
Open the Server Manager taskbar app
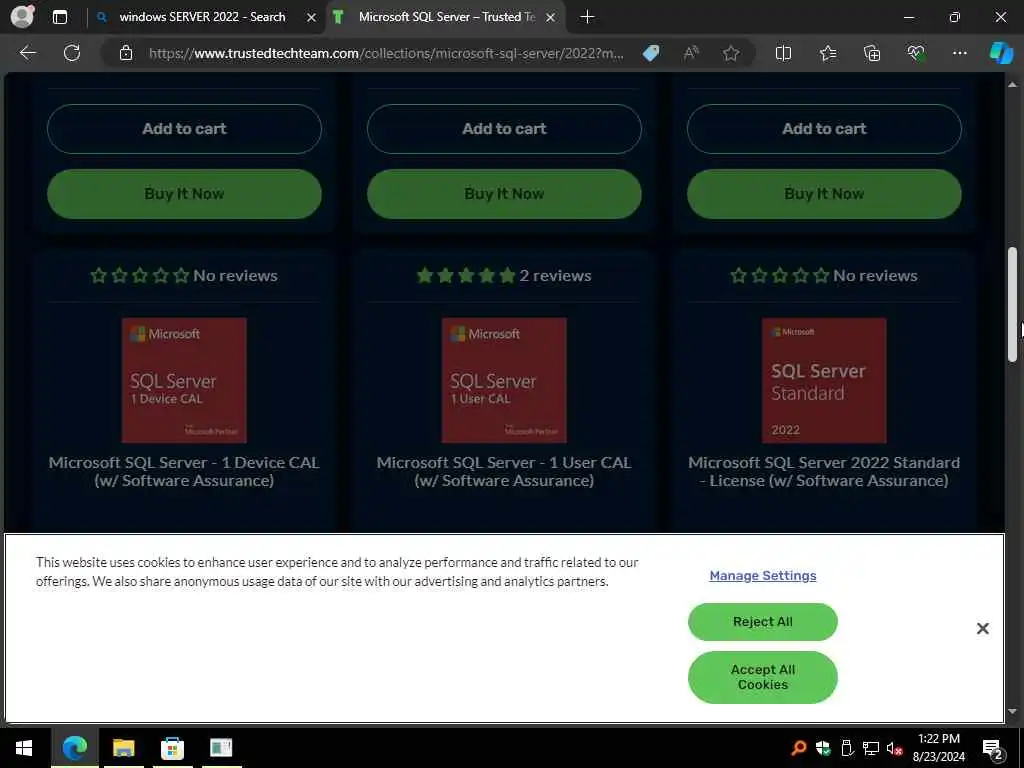coord(221,748)
